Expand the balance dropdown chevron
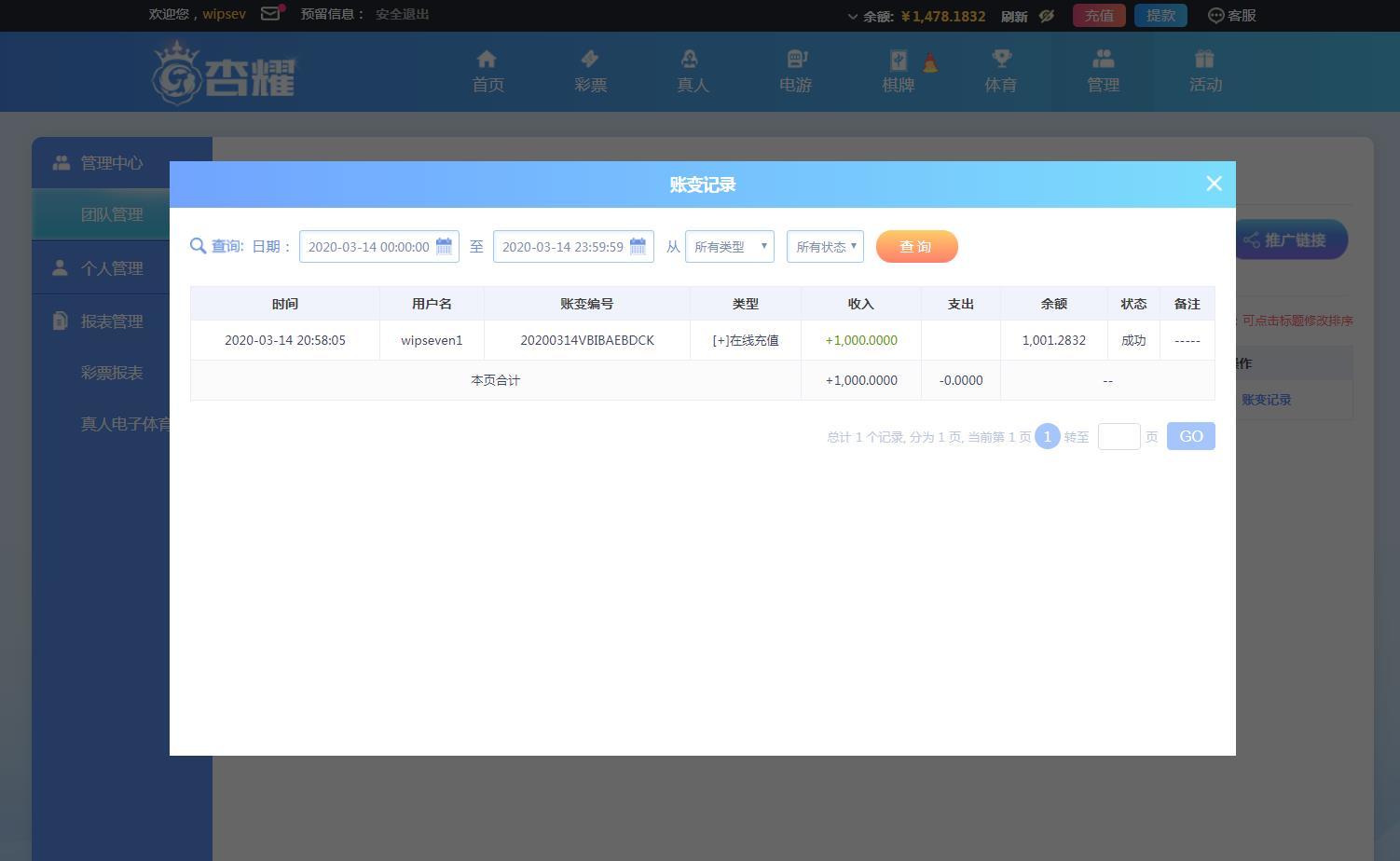 point(852,17)
